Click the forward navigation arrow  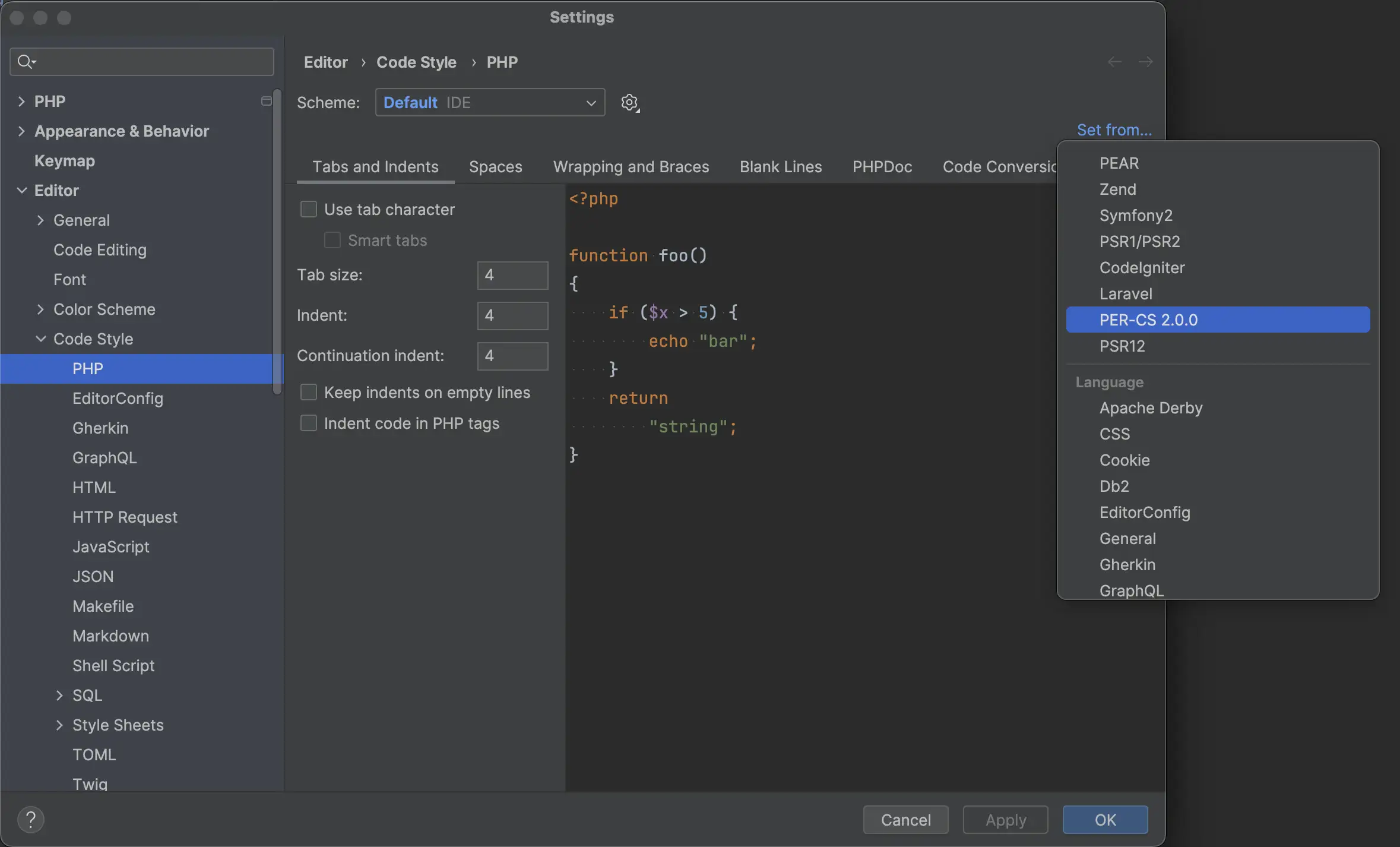coord(1145,62)
